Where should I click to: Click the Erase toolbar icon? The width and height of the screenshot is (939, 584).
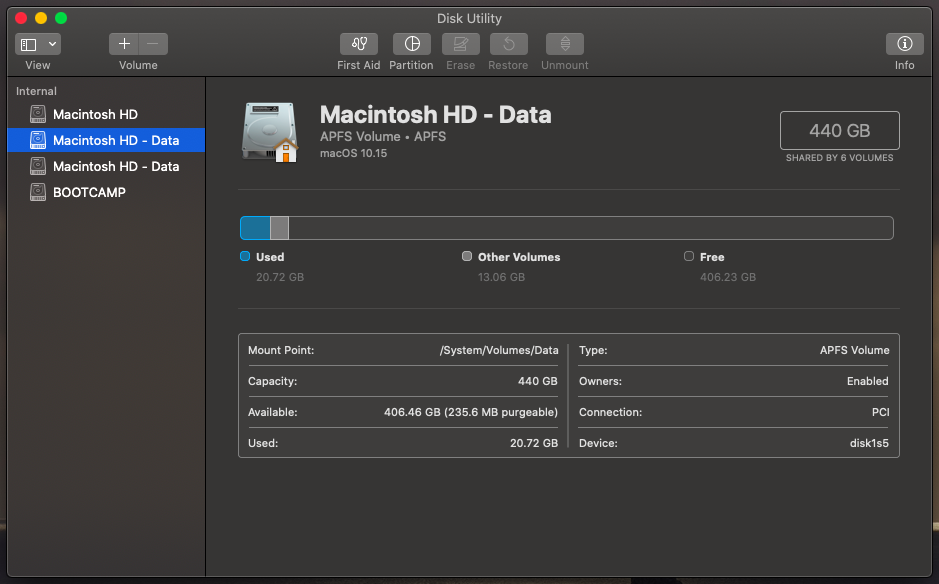[461, 44]
